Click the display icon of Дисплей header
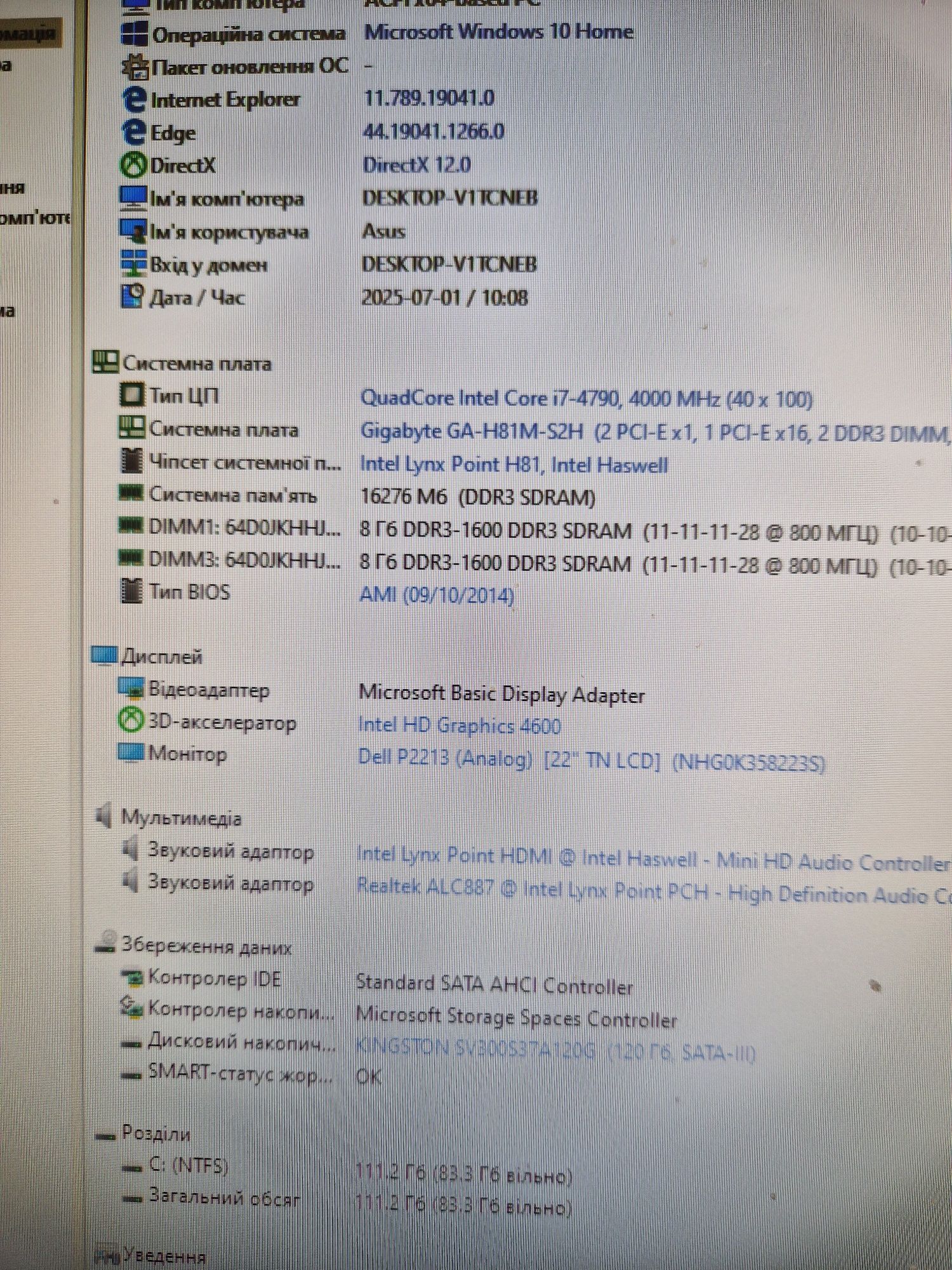952x1270 pixels. (x=104, y=655)
